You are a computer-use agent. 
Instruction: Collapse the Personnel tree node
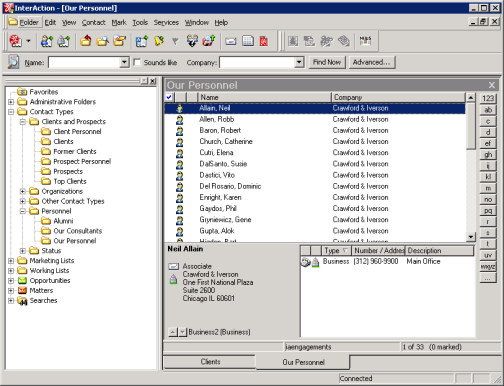coord(23,211)
